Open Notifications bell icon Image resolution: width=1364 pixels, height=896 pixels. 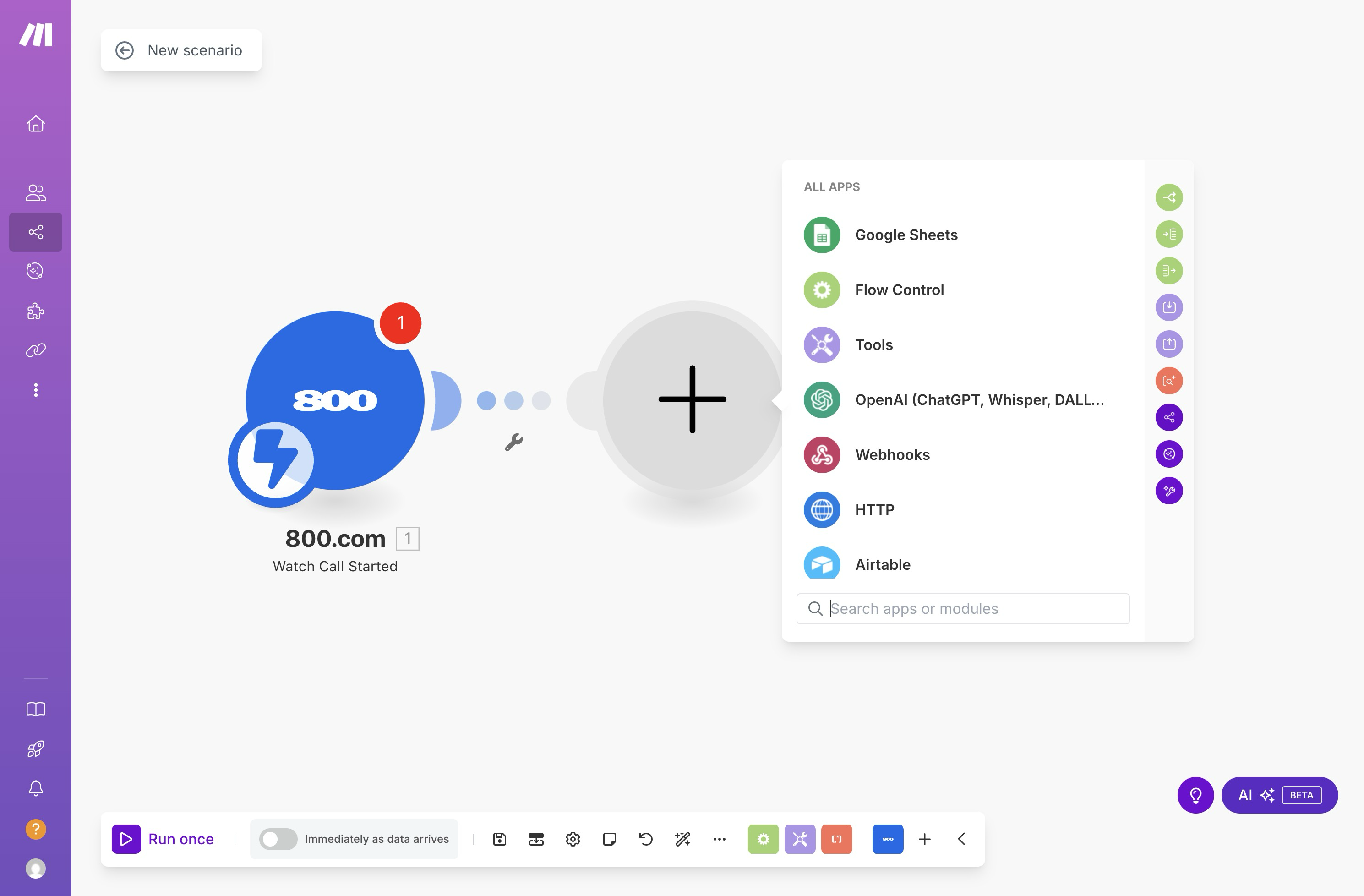coord(36,788)
